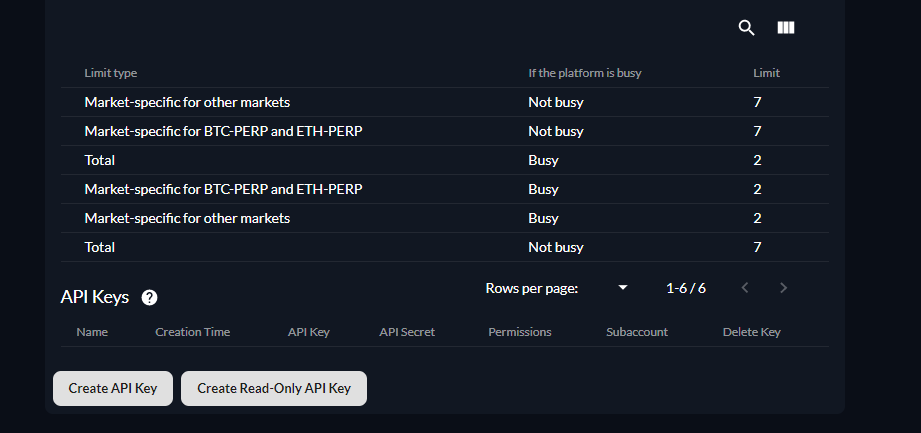Click the Delete Key column header
Viewport: 921px width, 433px height.
(751, 332)
